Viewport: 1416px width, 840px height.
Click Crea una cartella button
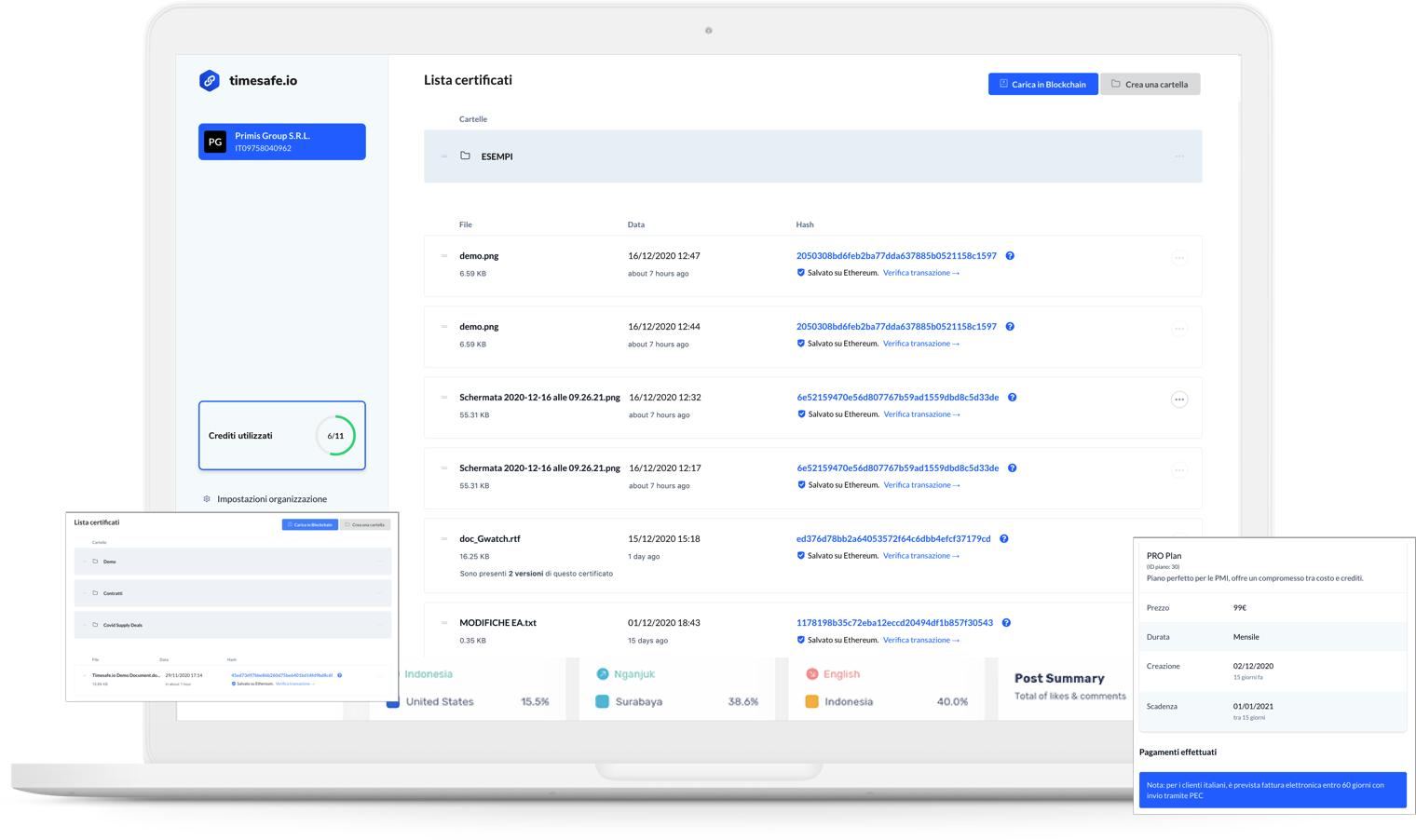point(1150,85)
